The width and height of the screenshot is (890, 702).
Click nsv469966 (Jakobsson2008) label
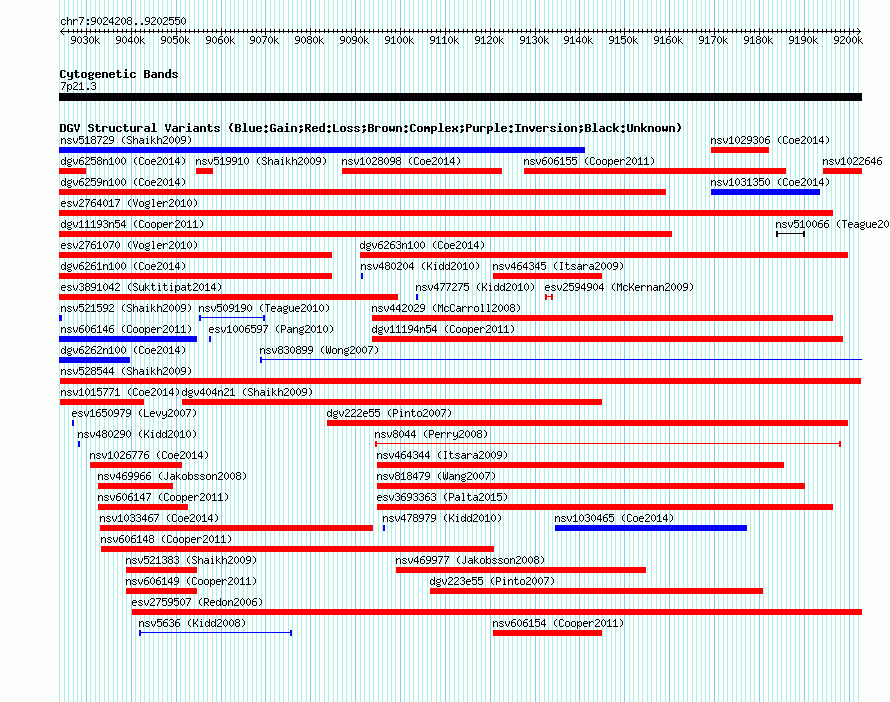pos(172,476)
